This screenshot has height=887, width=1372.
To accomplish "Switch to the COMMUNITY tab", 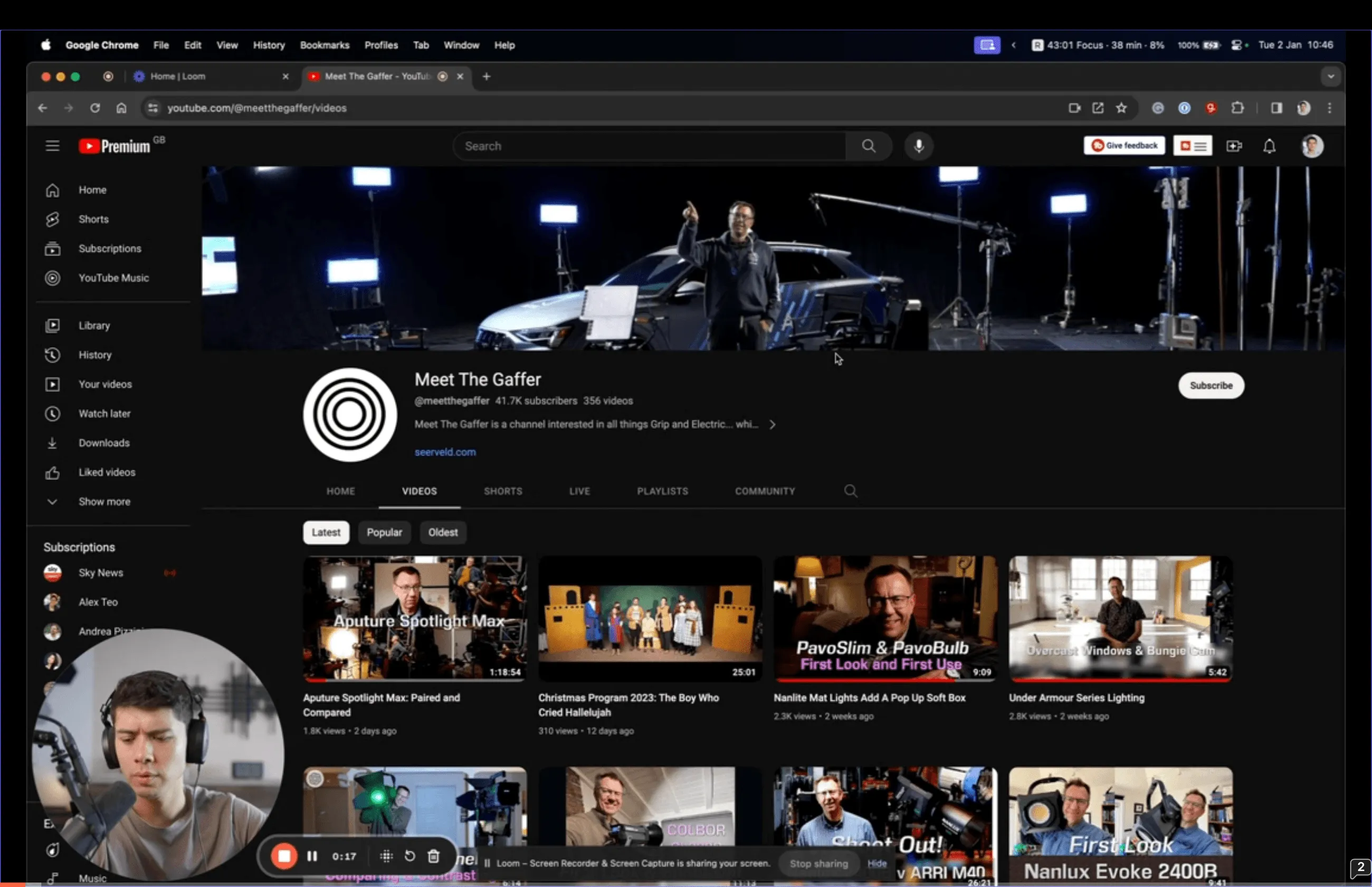I will coord(764,491).
